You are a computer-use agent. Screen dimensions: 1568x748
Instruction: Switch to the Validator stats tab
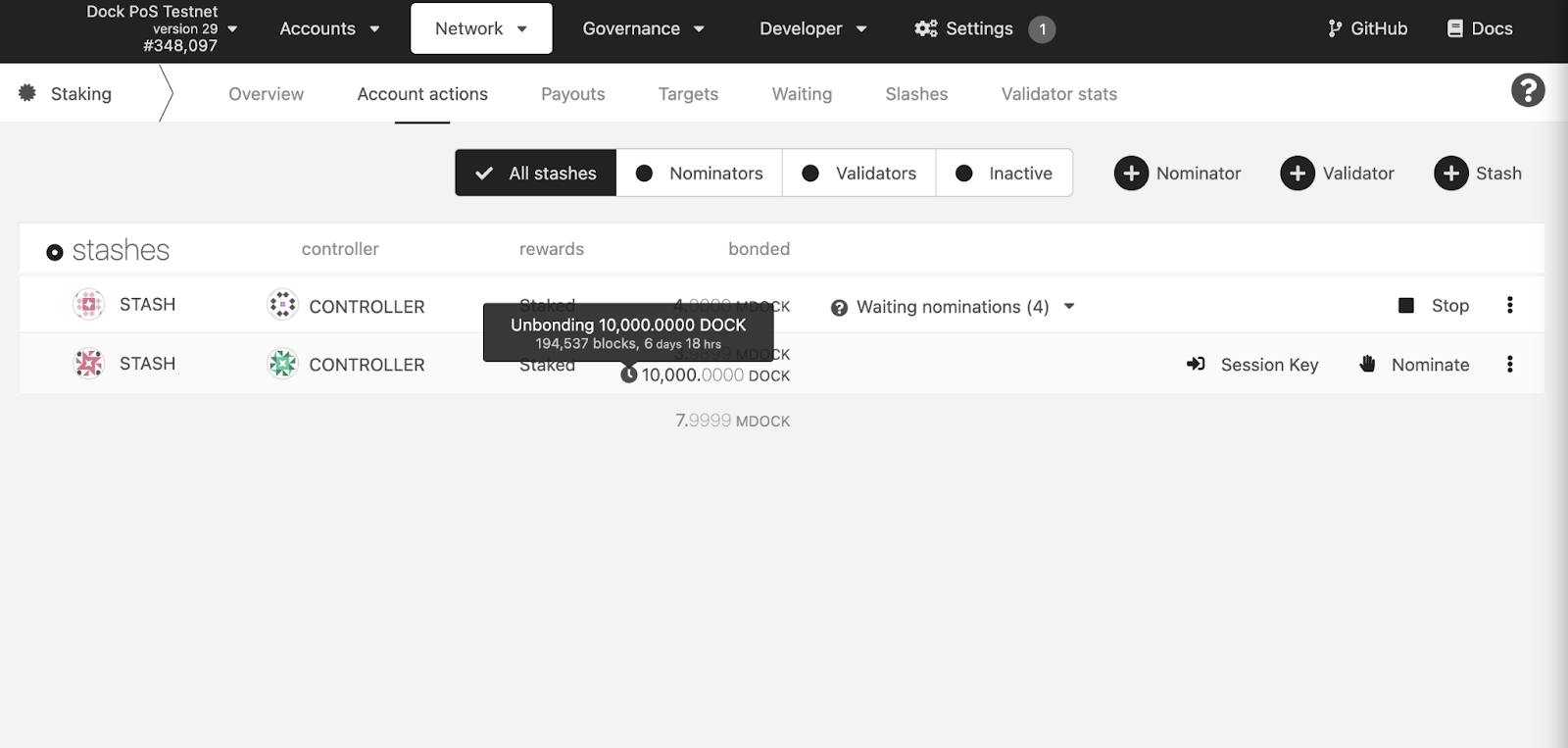(x=1059, y=94)
